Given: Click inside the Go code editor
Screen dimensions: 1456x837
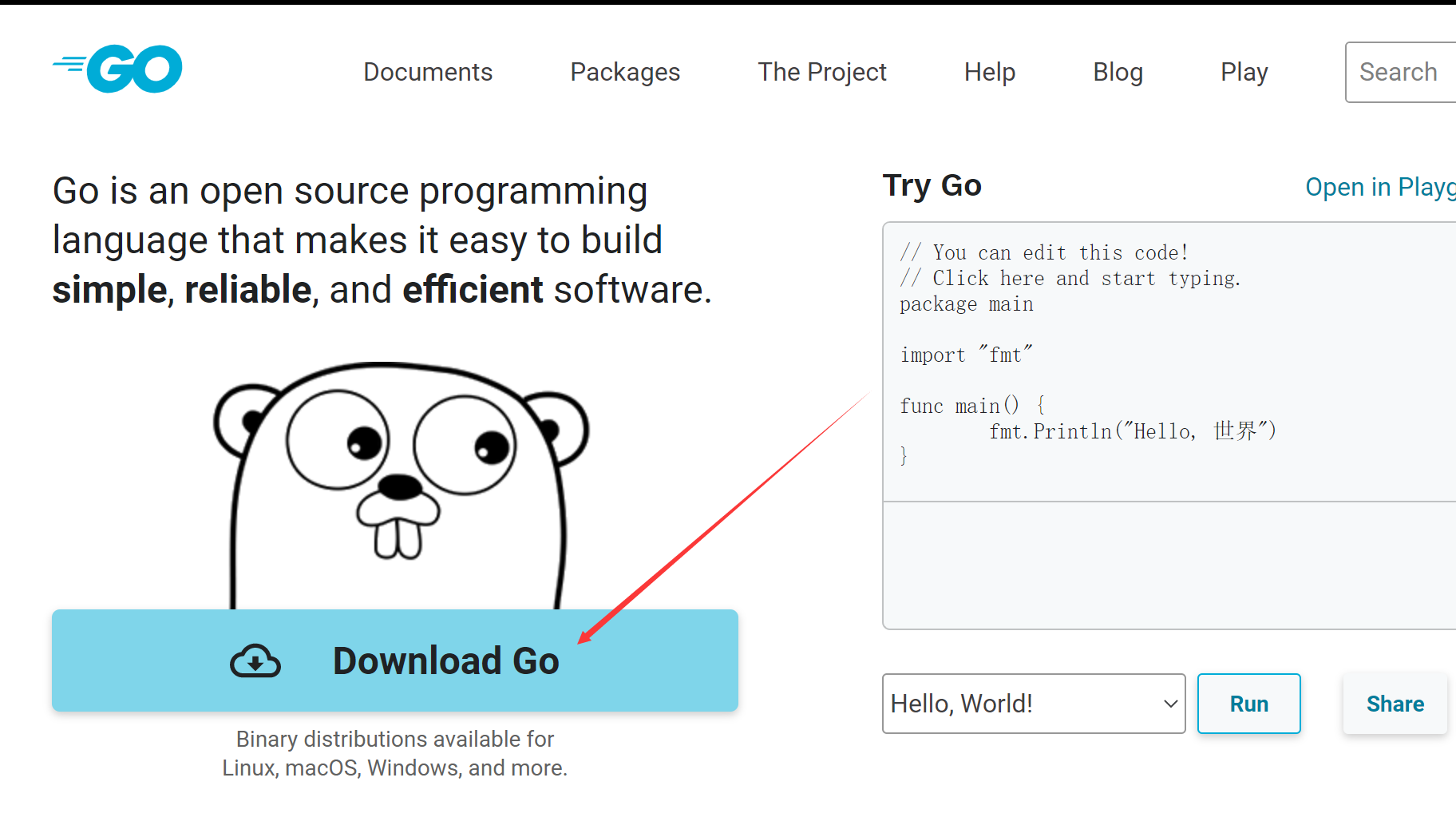Looking at the screenshot, I should point(1169,362).
